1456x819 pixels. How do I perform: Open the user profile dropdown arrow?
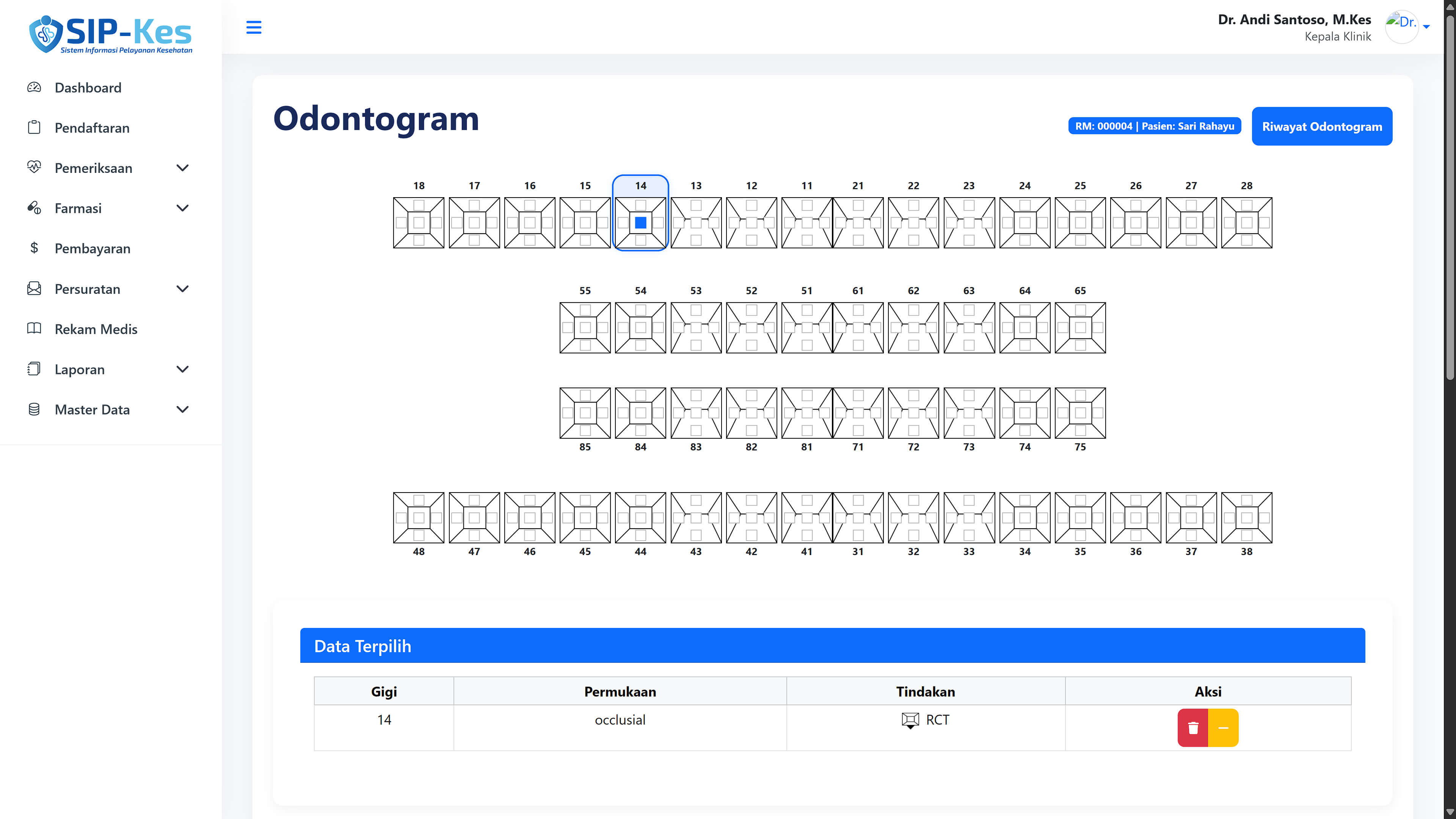click(x=1426, y=27)
